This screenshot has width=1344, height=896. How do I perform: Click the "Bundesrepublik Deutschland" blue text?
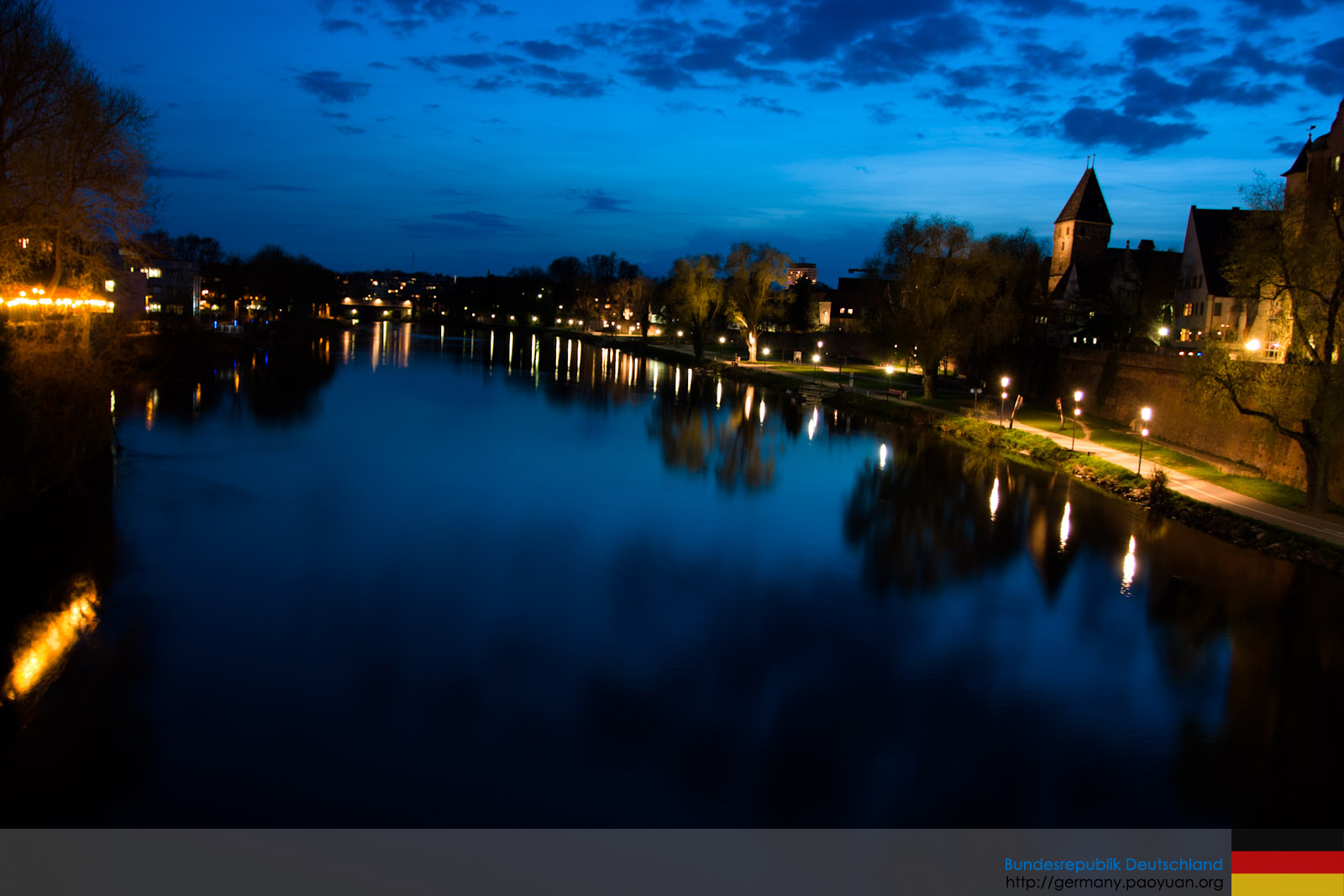tap(1113, 864)
